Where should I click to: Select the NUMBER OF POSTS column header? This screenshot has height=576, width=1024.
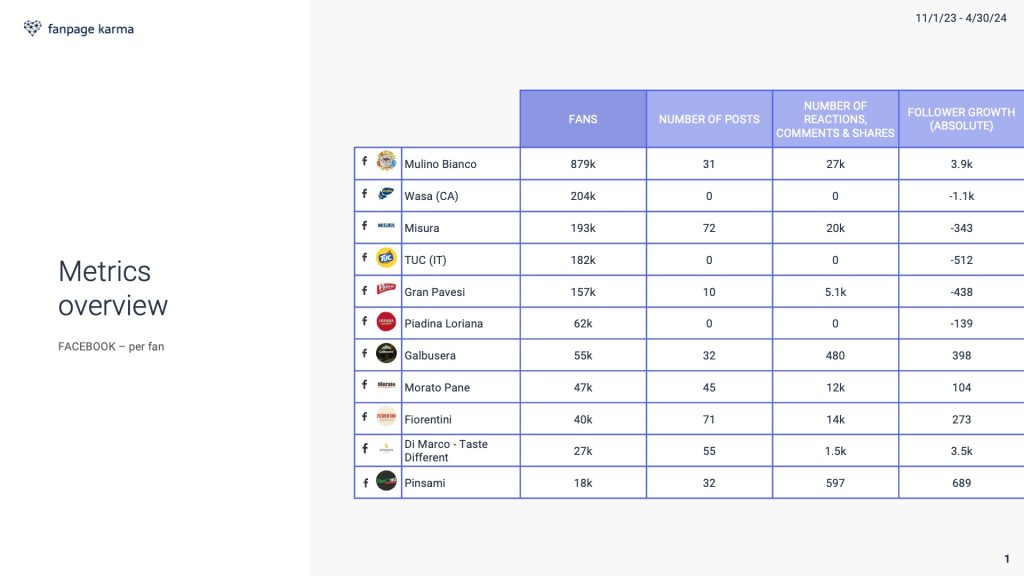709,119
